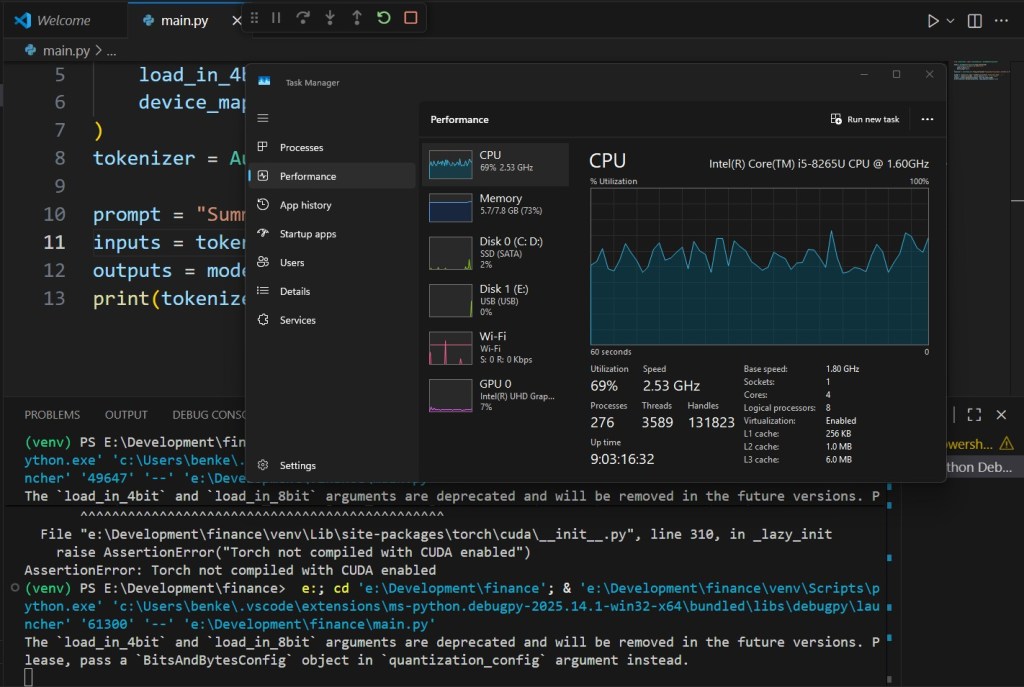Open Processes in Task Manager
Screen dimensions: 1024x687
332,148
